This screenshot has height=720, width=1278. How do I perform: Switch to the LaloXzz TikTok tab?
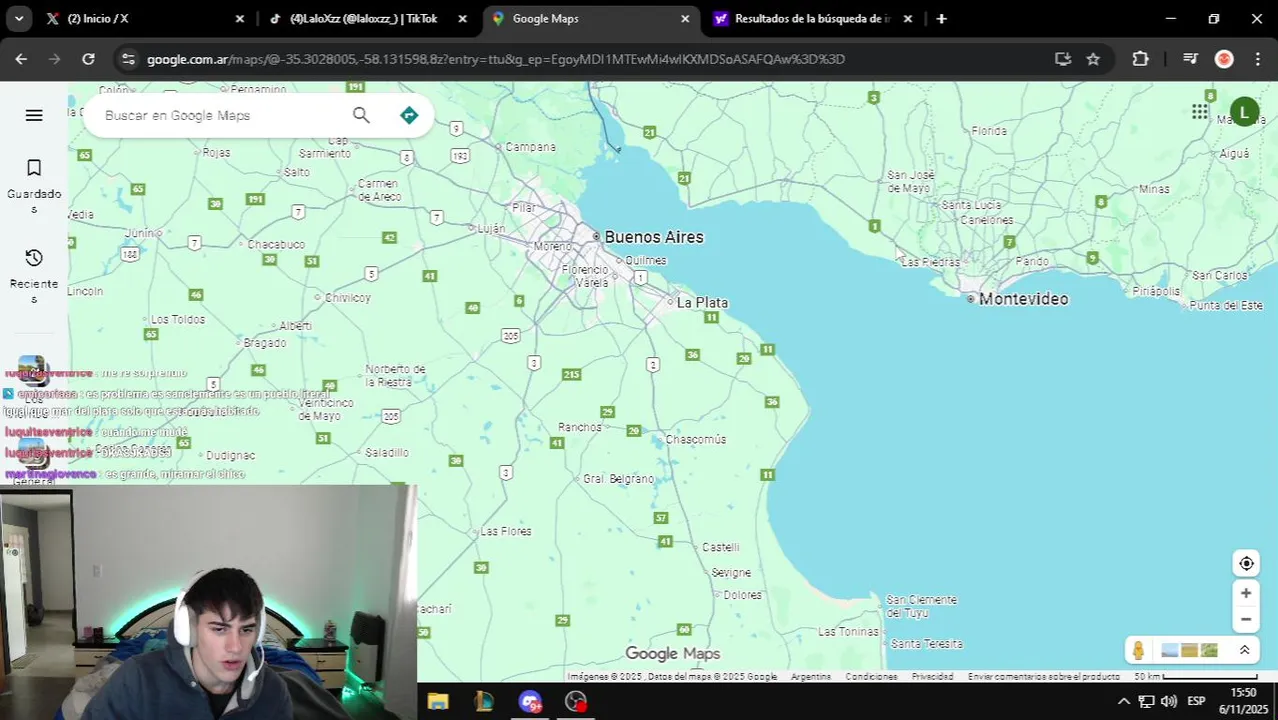click(x=365, y=18)
